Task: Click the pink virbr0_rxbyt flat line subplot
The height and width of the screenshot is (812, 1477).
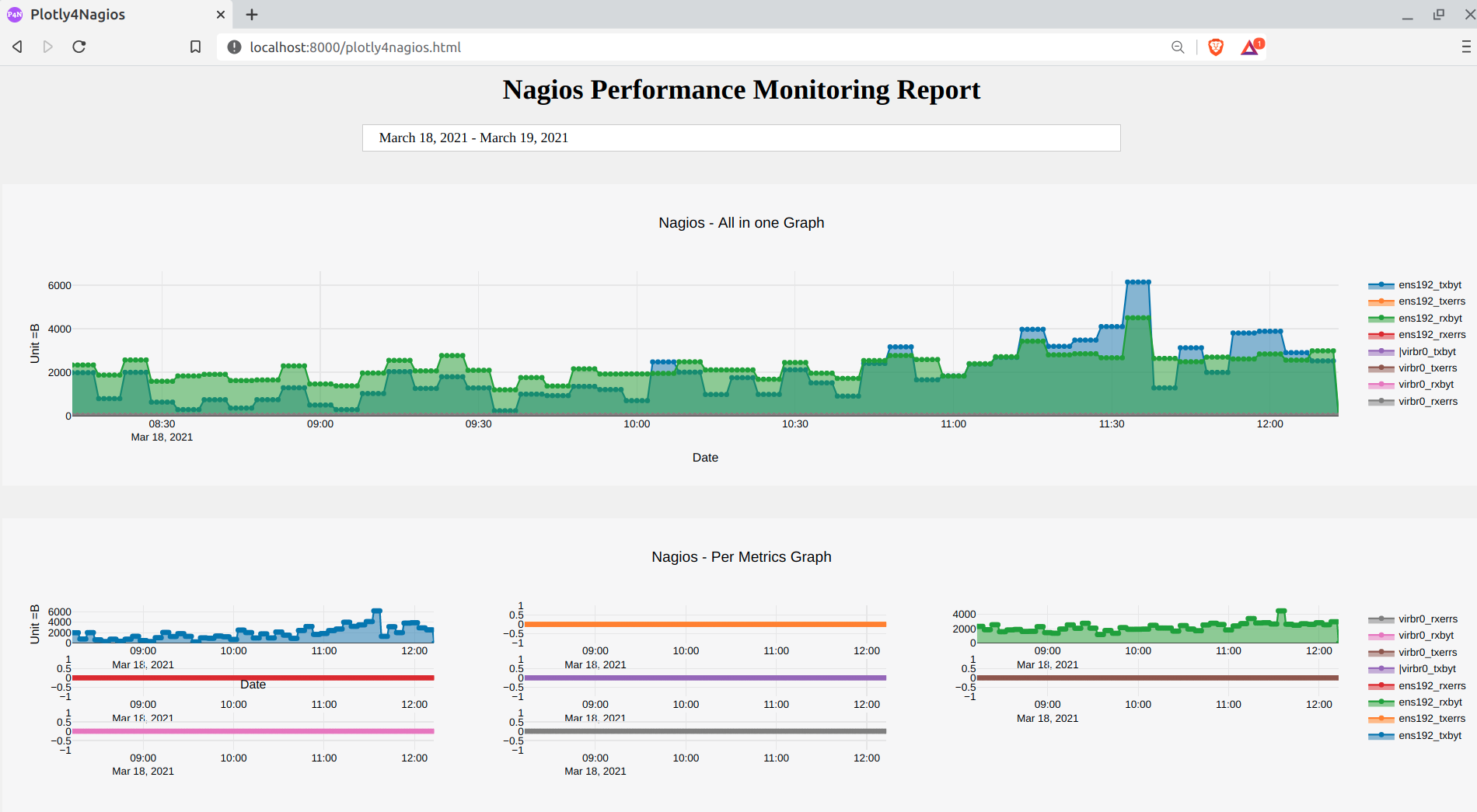Action: coord(253,731)
